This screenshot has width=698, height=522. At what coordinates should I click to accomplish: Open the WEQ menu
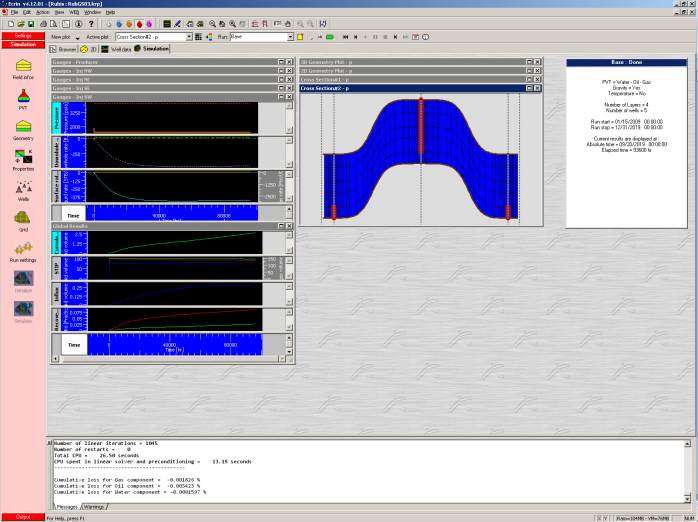click(x=73, y=12)
